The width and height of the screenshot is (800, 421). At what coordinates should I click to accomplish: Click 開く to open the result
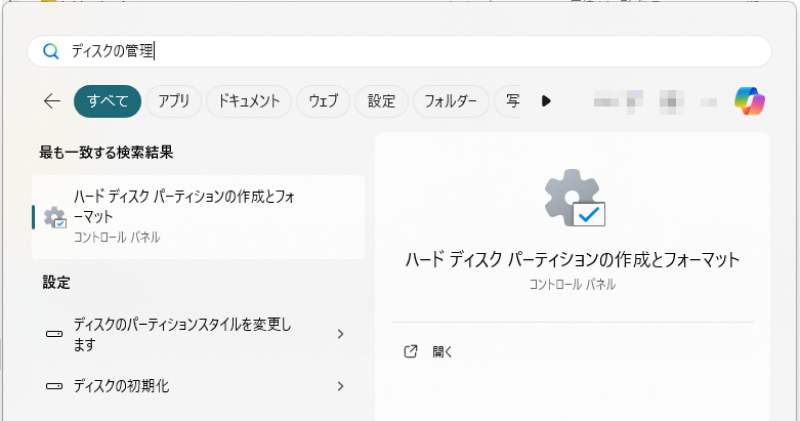(x=442, y=352)
